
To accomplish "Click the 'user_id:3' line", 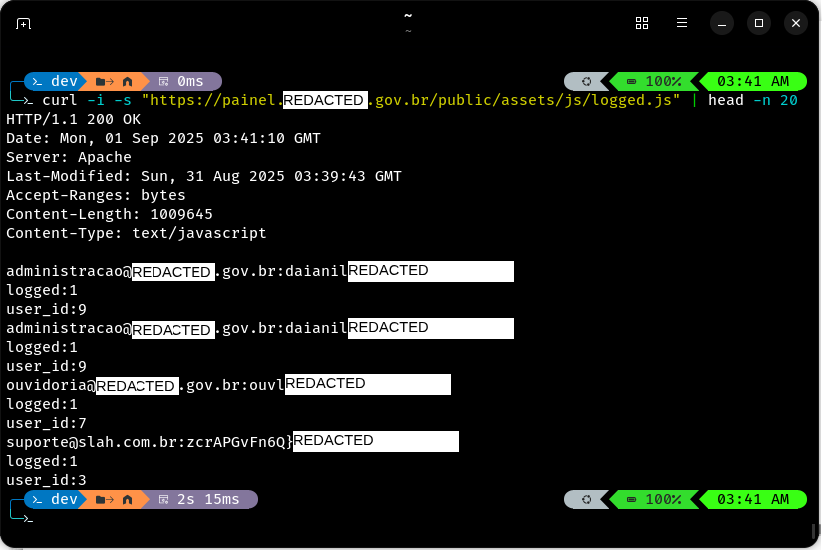I will tap(46, 480).
